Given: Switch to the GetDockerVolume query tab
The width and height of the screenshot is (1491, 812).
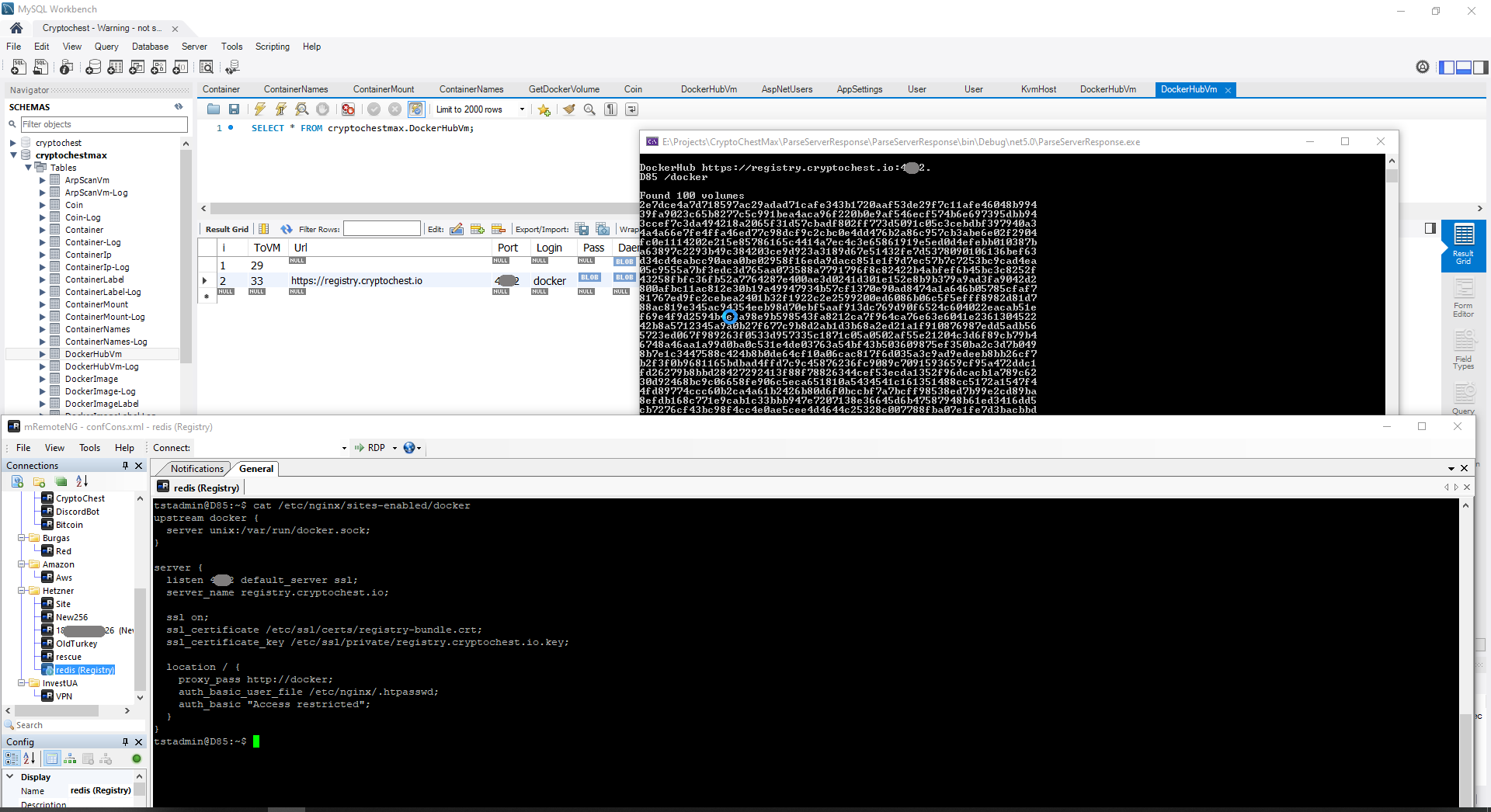Looking at the screenshot, I should [x=565, y=89].
